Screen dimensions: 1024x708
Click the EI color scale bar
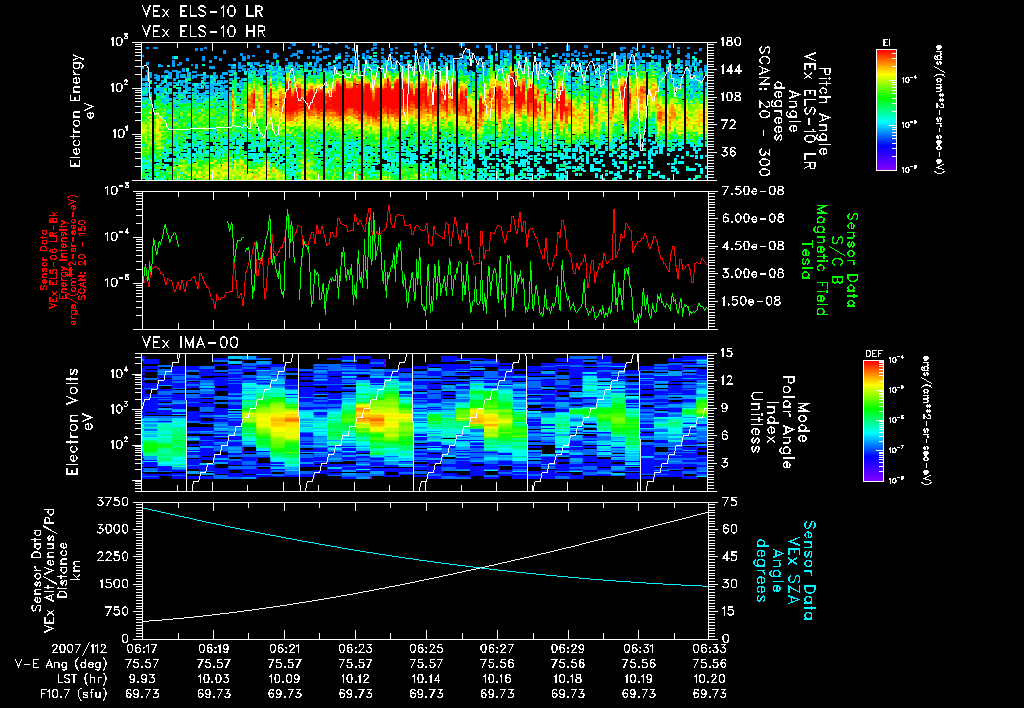point(886,109)
